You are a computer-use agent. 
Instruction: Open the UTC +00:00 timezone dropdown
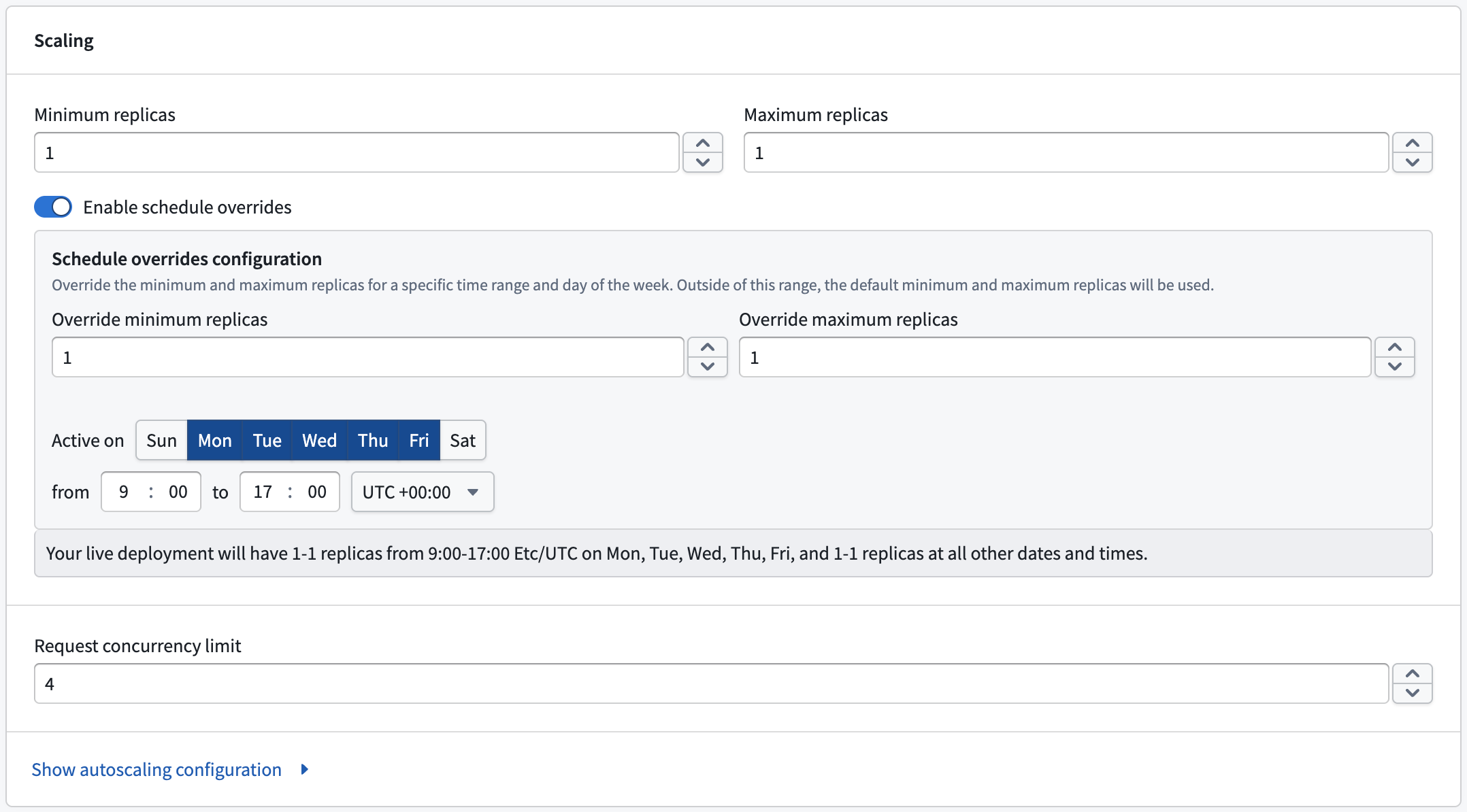[423, 492]
